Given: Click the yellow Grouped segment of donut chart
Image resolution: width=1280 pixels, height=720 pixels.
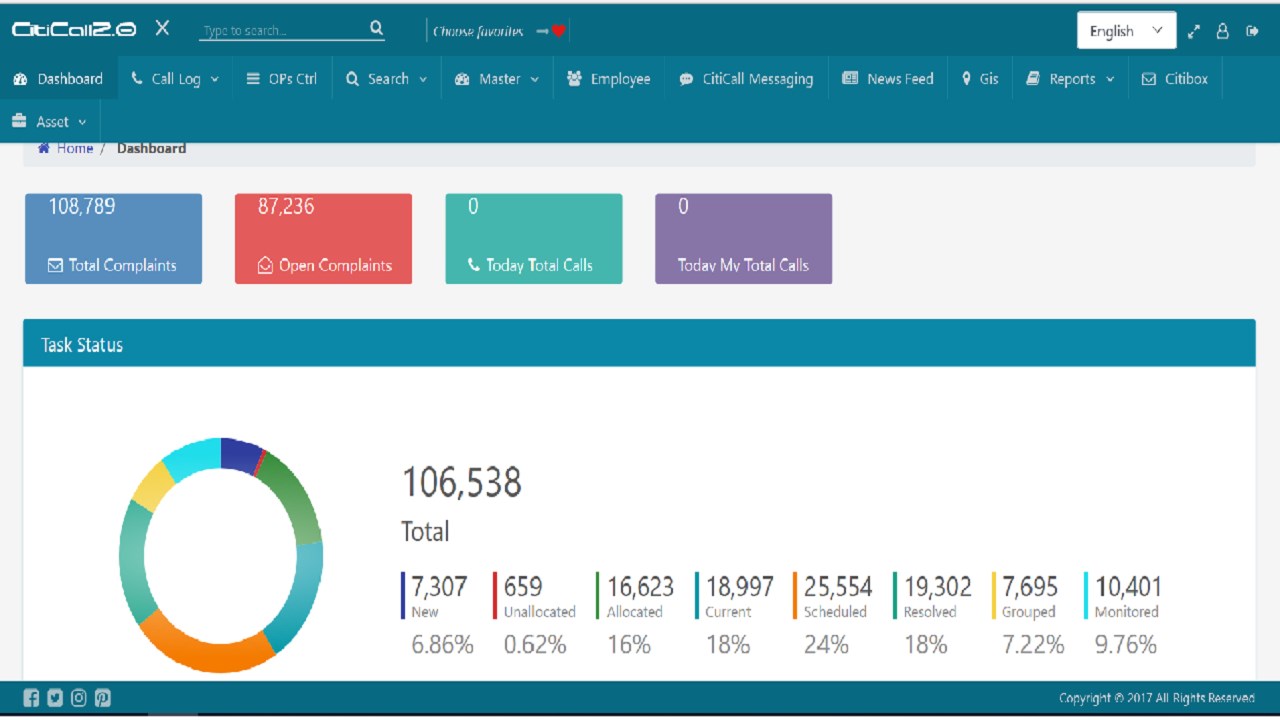Looking at the screenshot, I should [154, 485].
